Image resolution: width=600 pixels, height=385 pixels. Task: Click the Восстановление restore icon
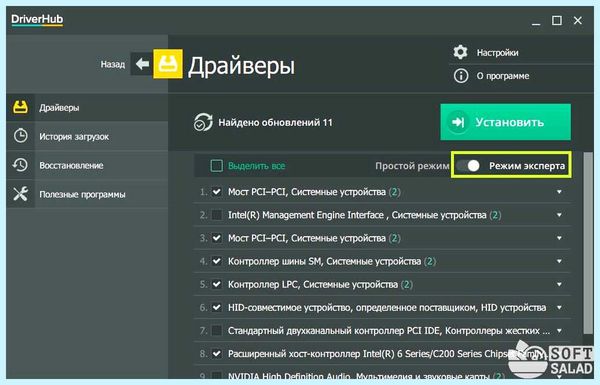(x=20, y=165)
